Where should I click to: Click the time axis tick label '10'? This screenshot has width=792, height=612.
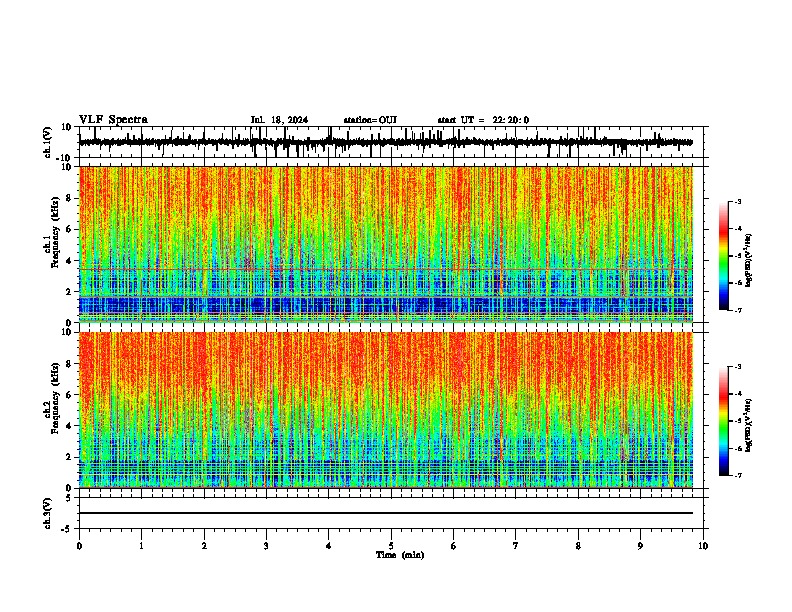(703, 546)
